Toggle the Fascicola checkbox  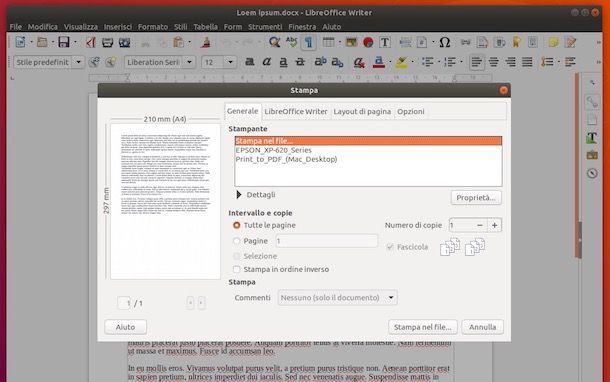coord(390,247)
